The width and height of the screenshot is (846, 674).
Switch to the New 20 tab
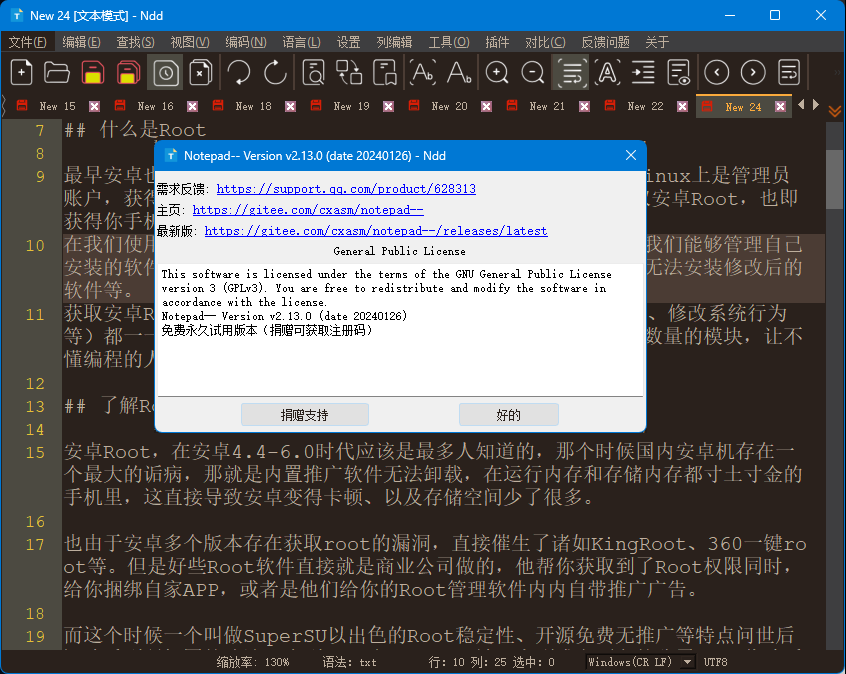pyautogui.click(x=449, y=106)
